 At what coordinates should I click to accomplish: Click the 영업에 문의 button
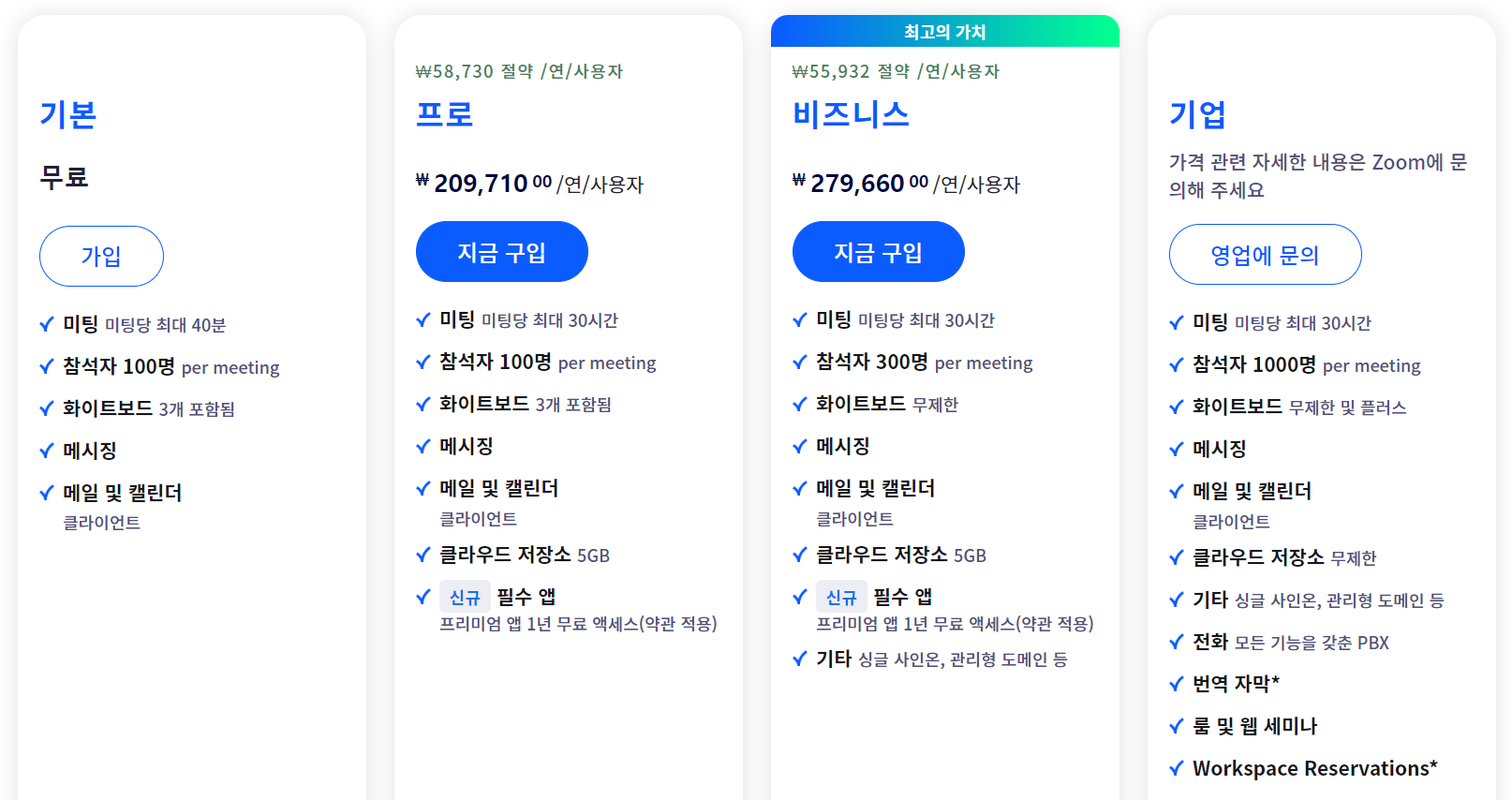point(1265,255)
